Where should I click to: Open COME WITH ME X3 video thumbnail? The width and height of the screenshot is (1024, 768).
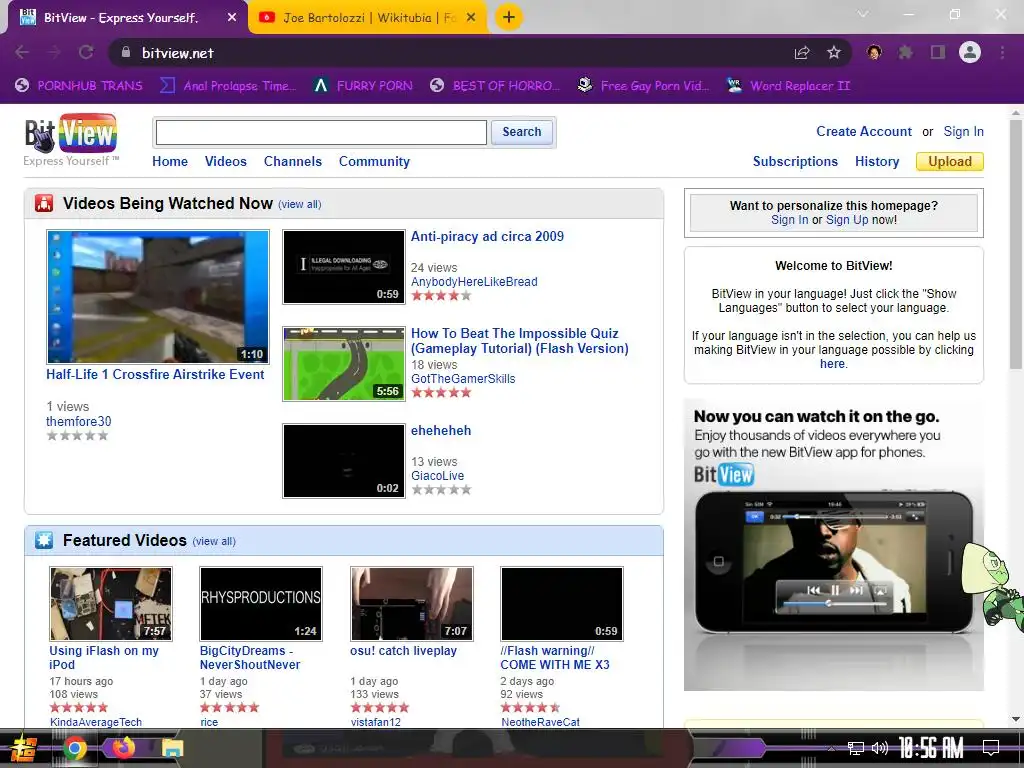(x=562, y=603)
